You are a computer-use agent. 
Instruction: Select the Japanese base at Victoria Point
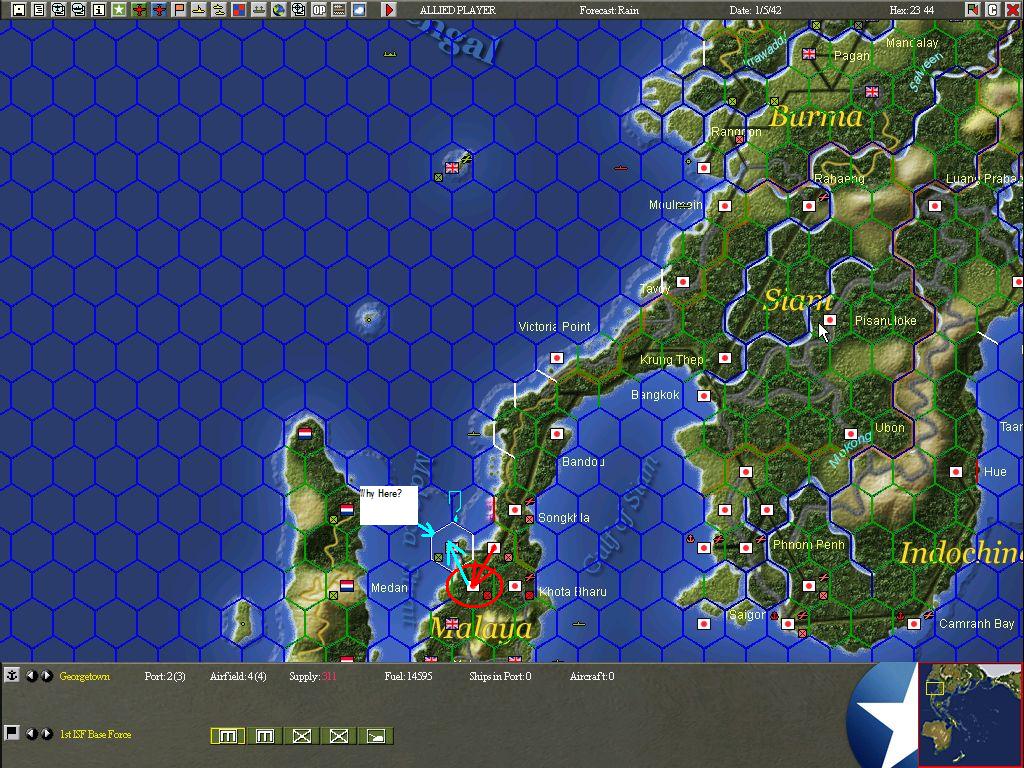pos(557,358)
